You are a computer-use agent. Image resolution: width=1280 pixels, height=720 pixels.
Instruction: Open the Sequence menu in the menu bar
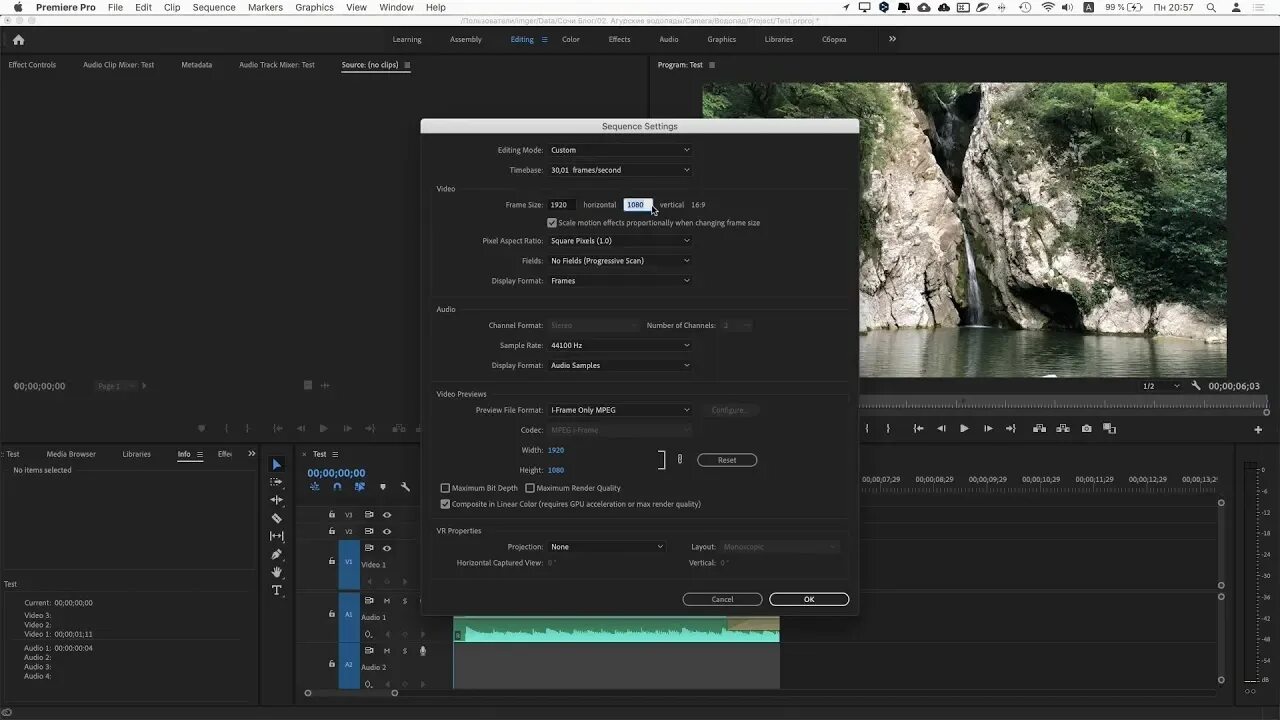(213, 7)
